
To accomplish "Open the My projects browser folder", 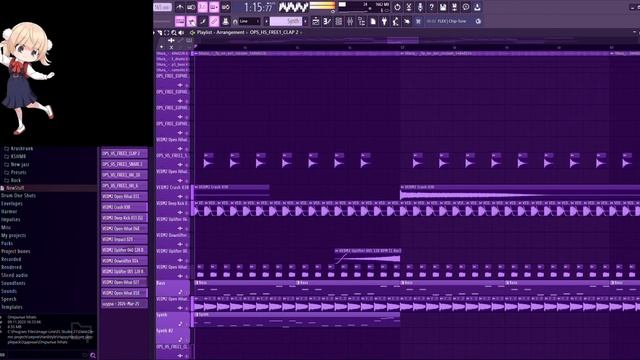I will tap(13, 236).
